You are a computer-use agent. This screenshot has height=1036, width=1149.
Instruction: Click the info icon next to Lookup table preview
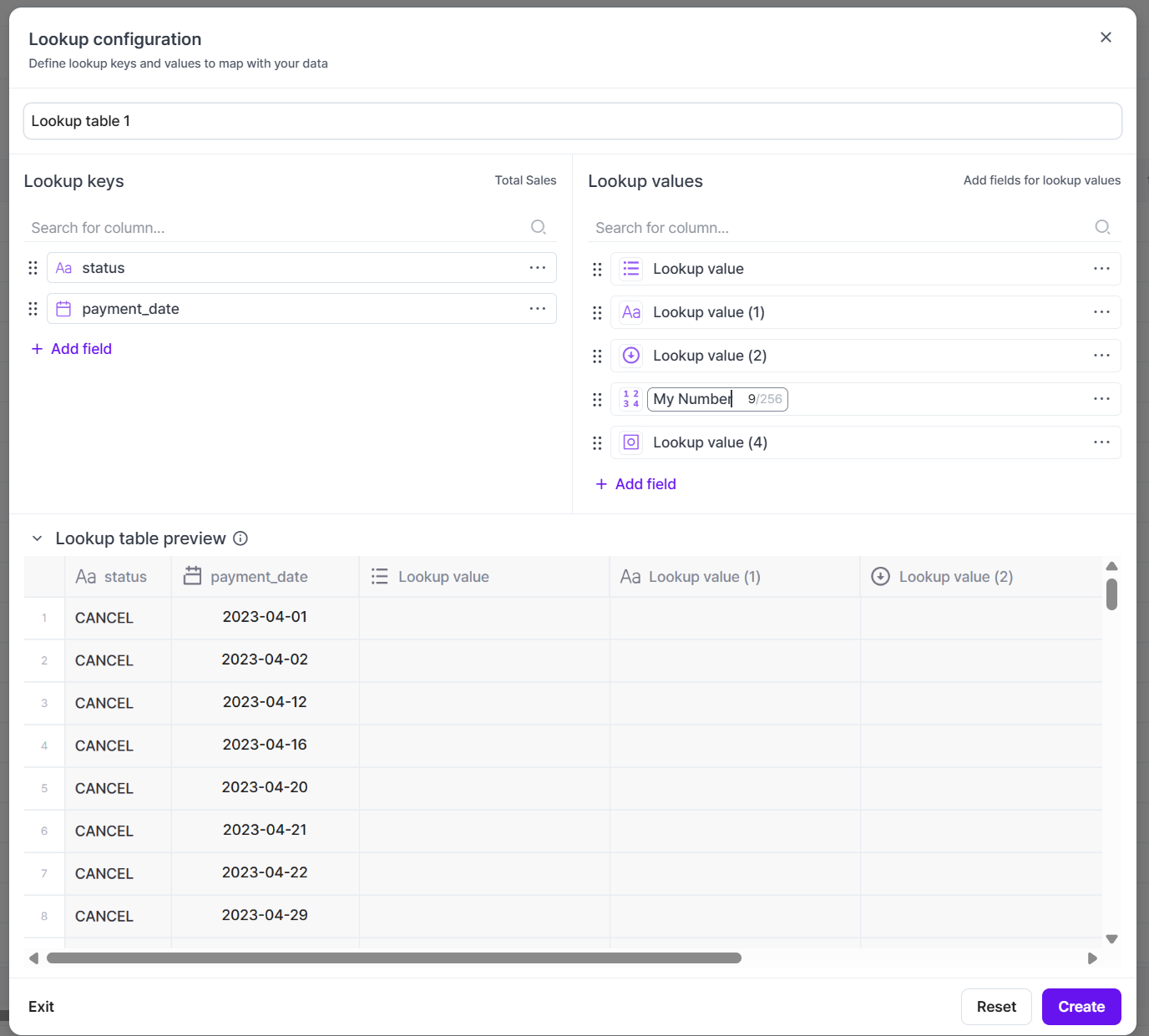coord(240,538)
